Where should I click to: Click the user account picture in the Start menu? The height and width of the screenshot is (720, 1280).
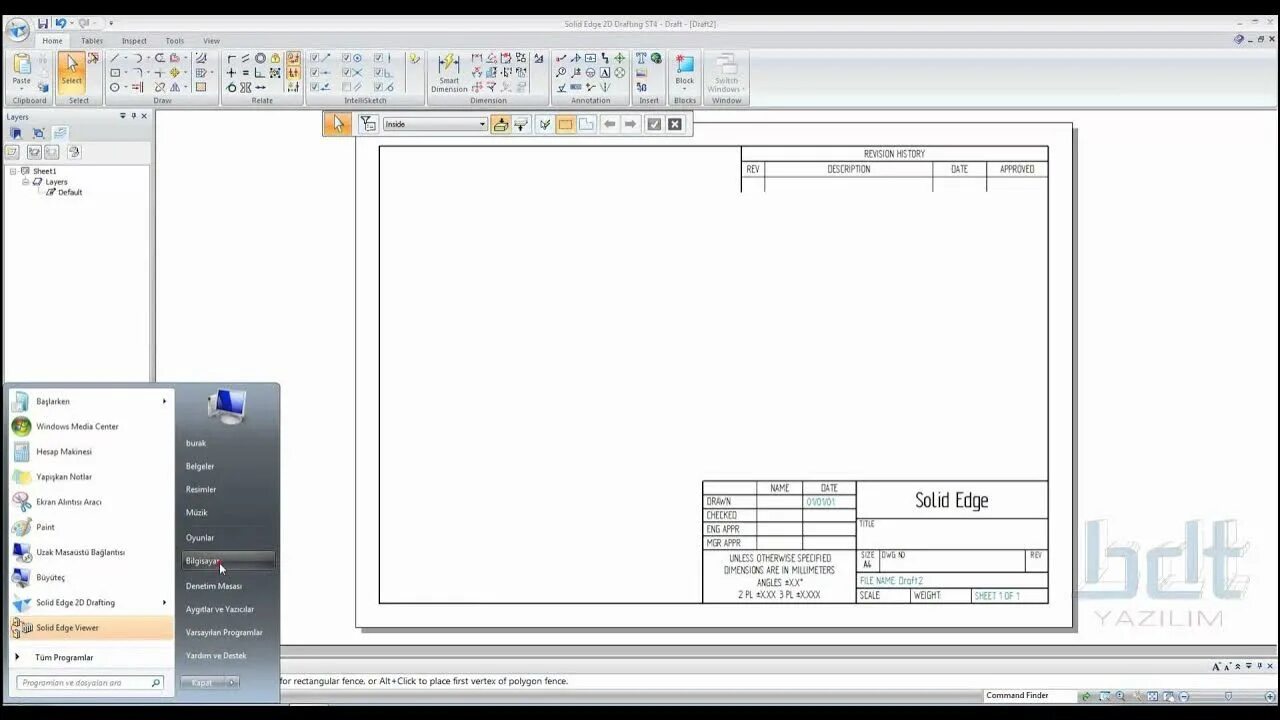click(x=227, y=406)
